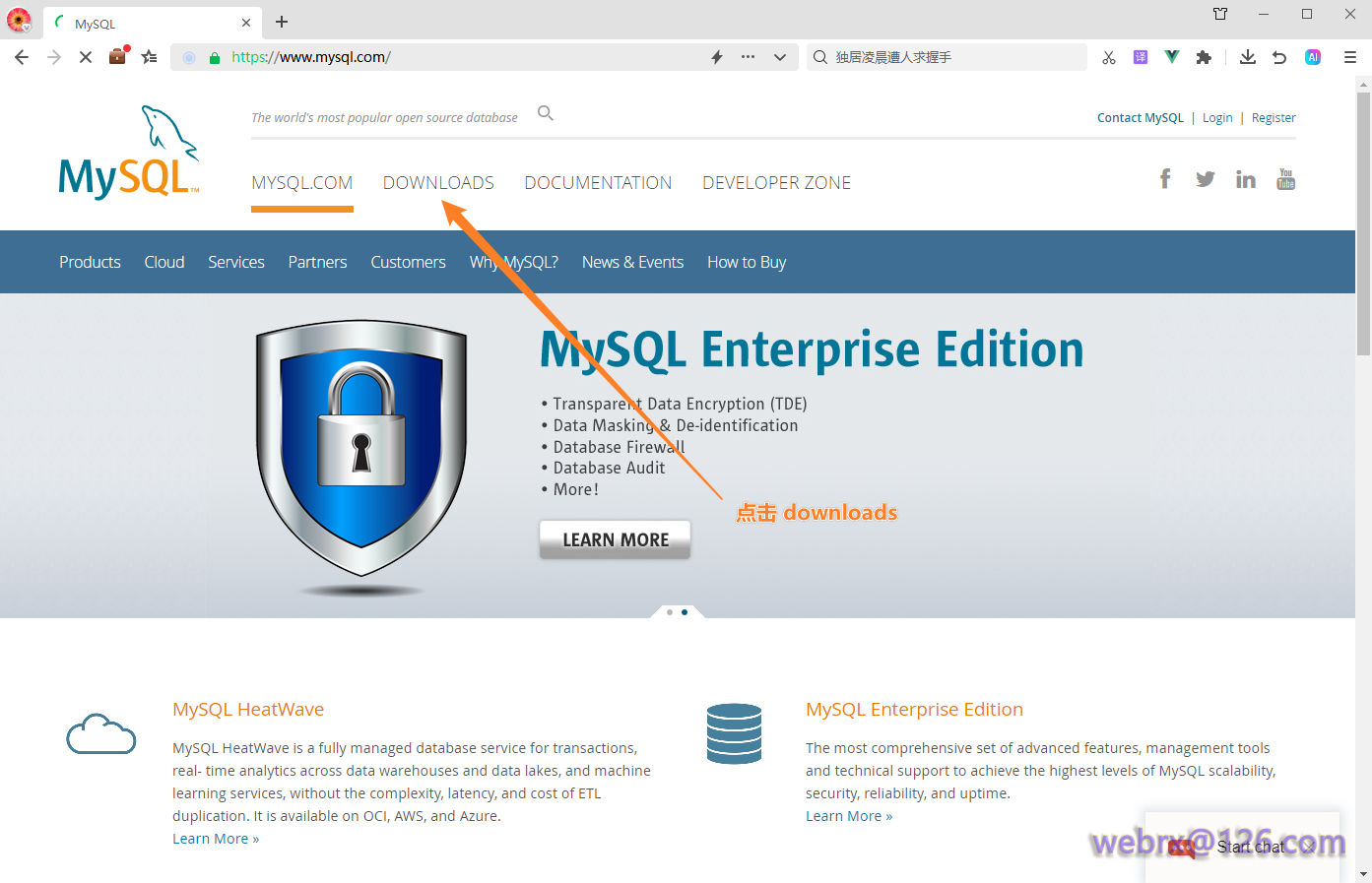
Task: Click the AI assistant icon
Action: pyautogui.click(x=1313, y=57)
